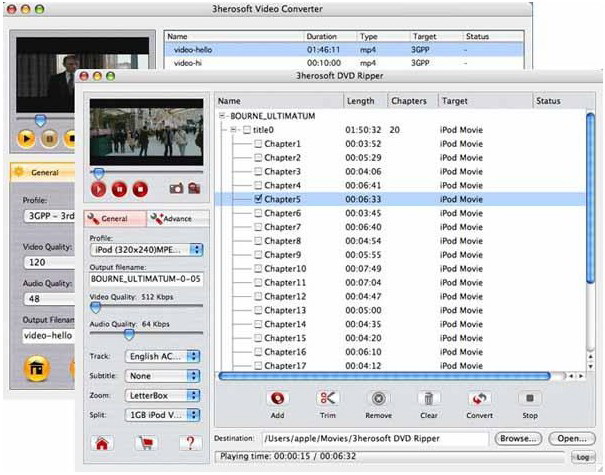Open the Zoom LetterBox dropdown

162,395
